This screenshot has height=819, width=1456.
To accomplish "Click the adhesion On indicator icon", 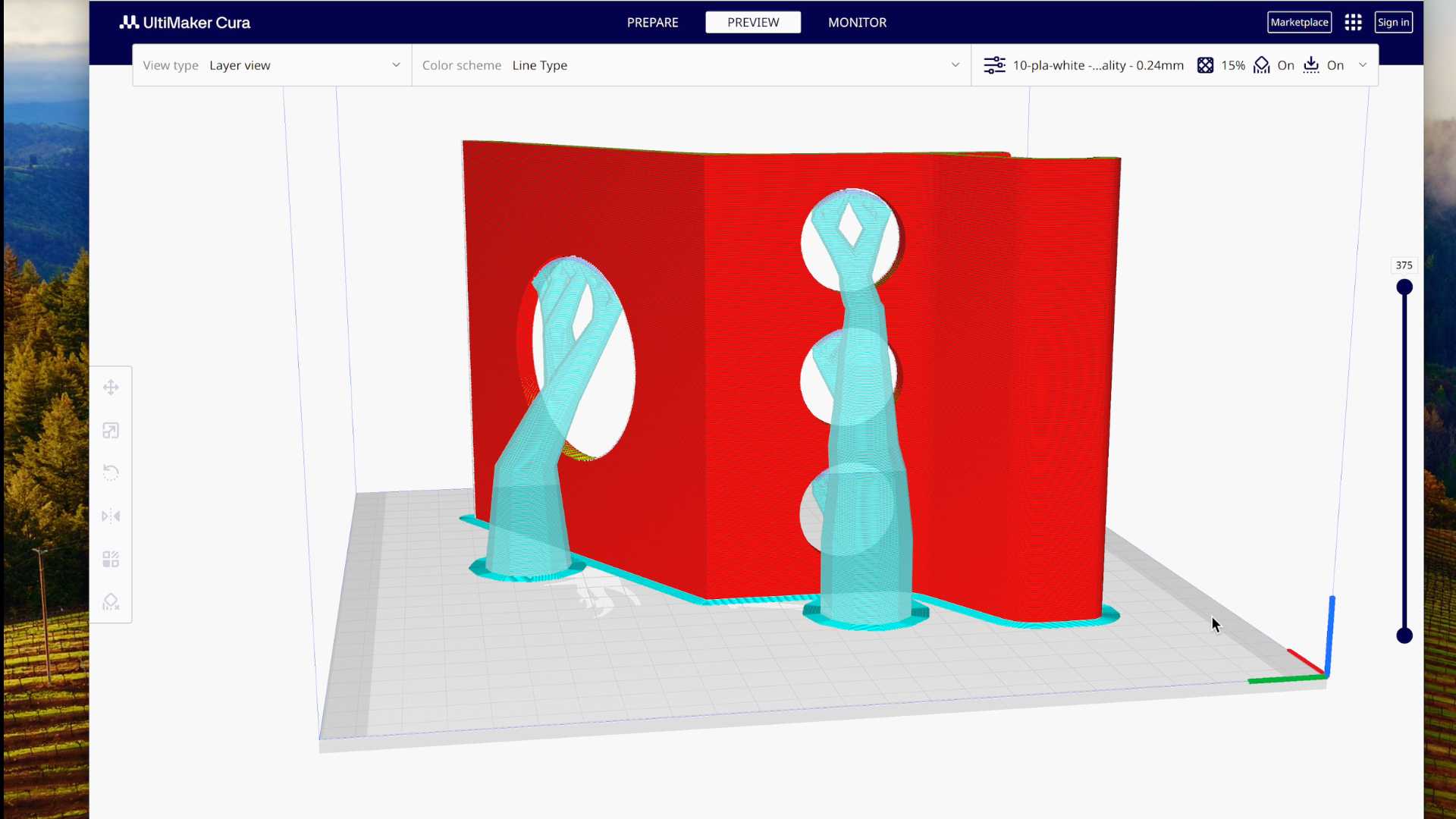I will click(x=1311, y=65).
